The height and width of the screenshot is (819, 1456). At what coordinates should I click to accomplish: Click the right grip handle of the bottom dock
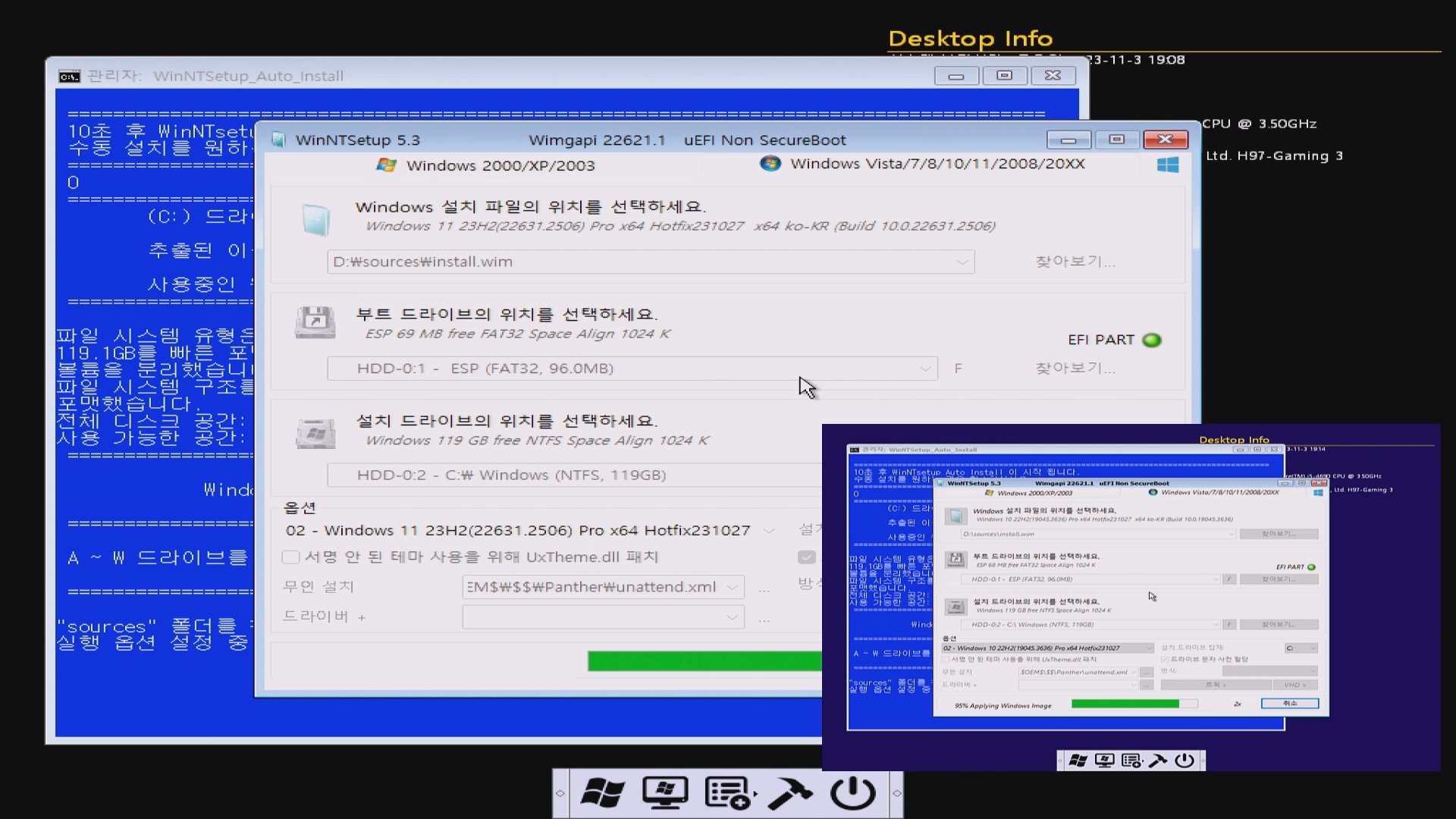coord(896,793)
